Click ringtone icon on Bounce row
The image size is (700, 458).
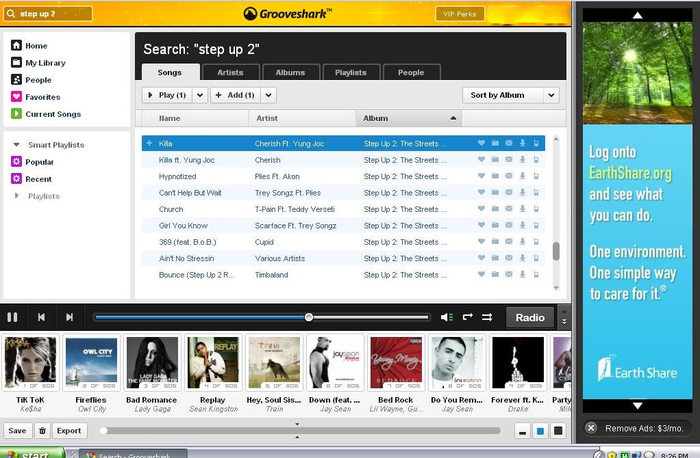point(536,275)
